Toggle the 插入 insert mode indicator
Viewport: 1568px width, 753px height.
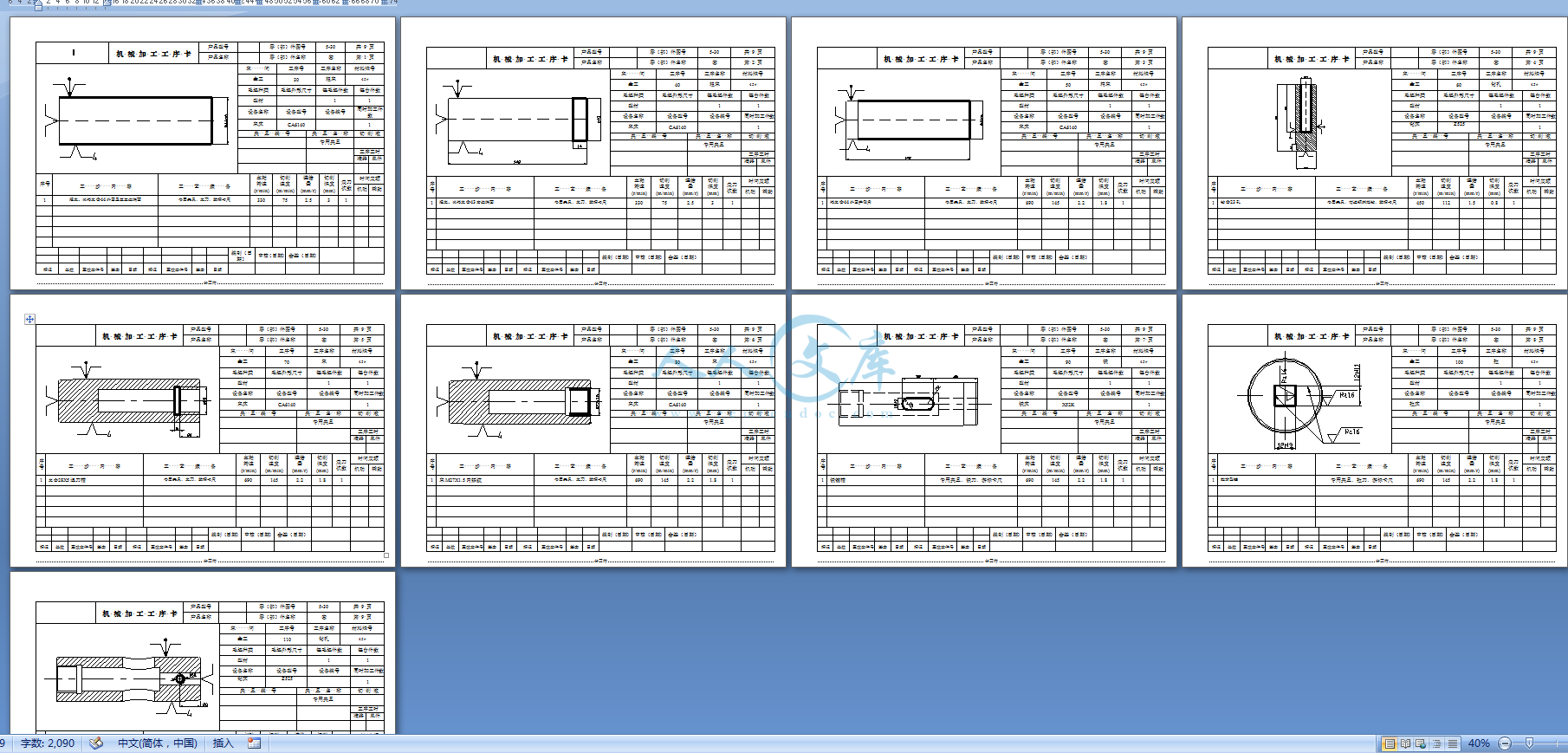[x=224, y=743]
